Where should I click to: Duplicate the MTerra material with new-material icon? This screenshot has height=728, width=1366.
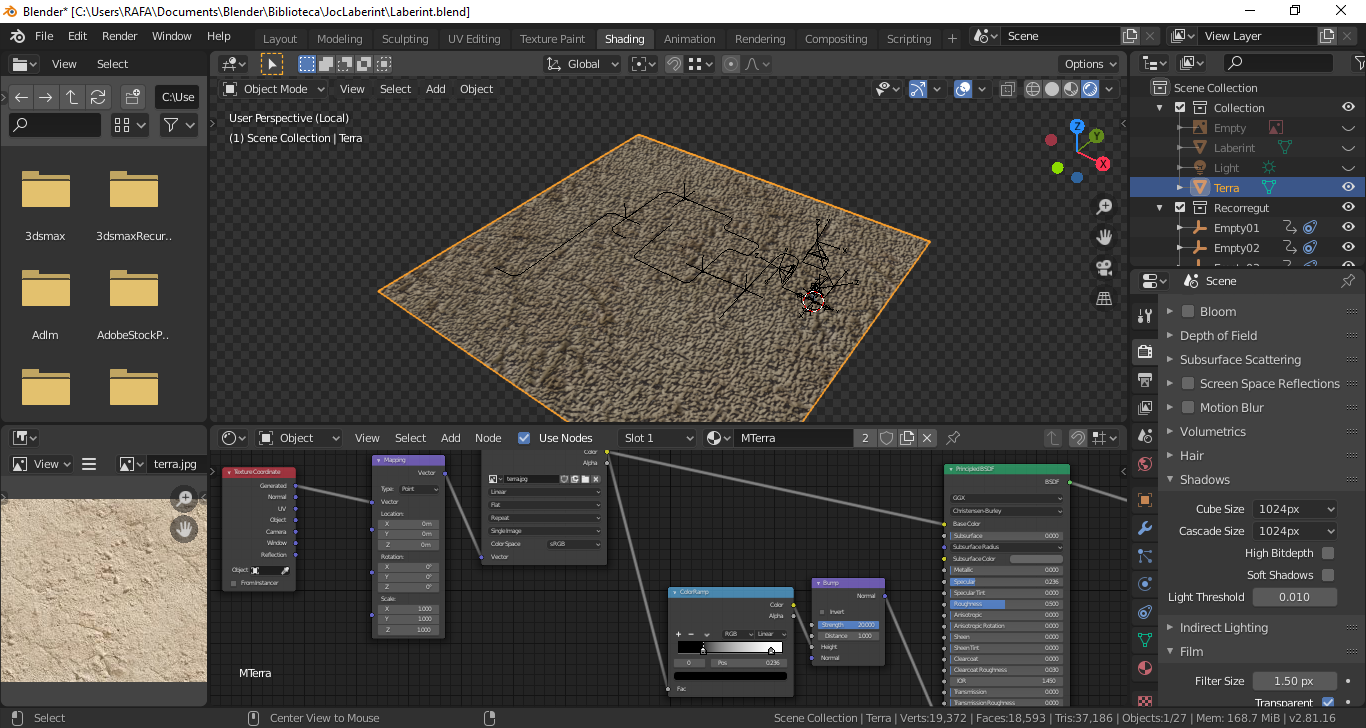(907, 438)
